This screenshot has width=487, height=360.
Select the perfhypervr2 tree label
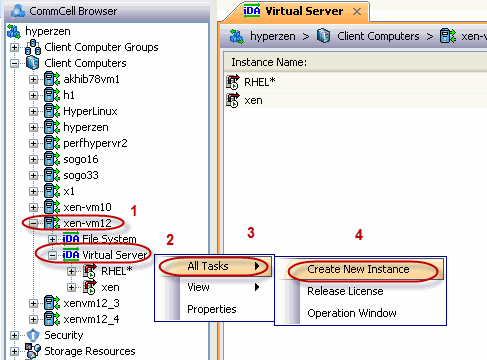pyautogui.click(x=95, y=143)
